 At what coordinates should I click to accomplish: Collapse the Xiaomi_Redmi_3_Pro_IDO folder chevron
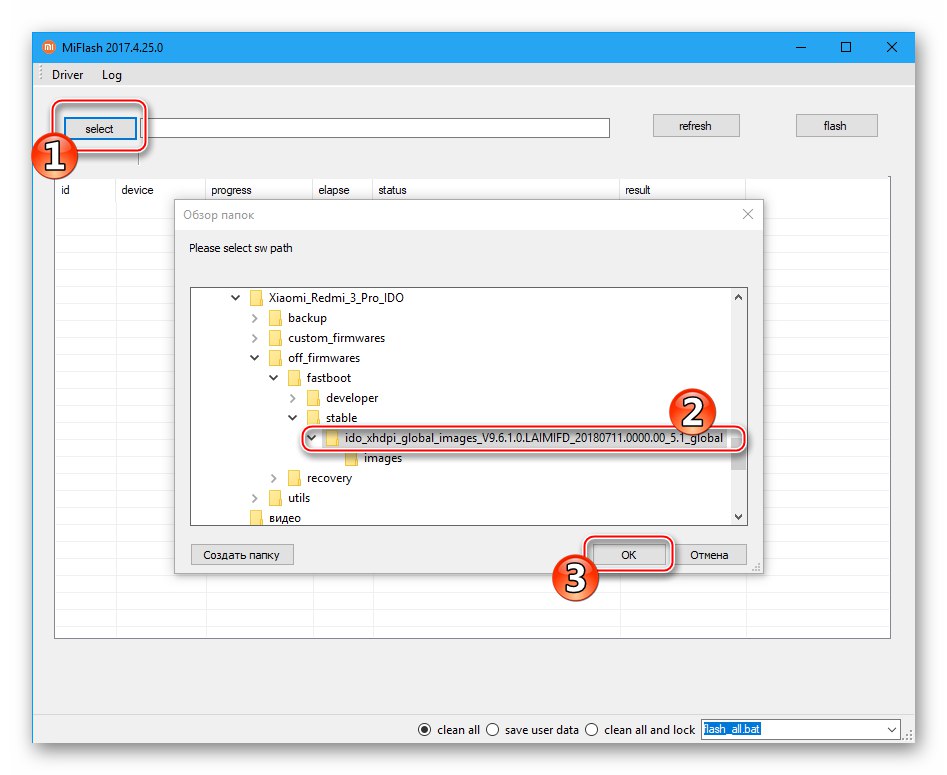[x=236, y=298]
